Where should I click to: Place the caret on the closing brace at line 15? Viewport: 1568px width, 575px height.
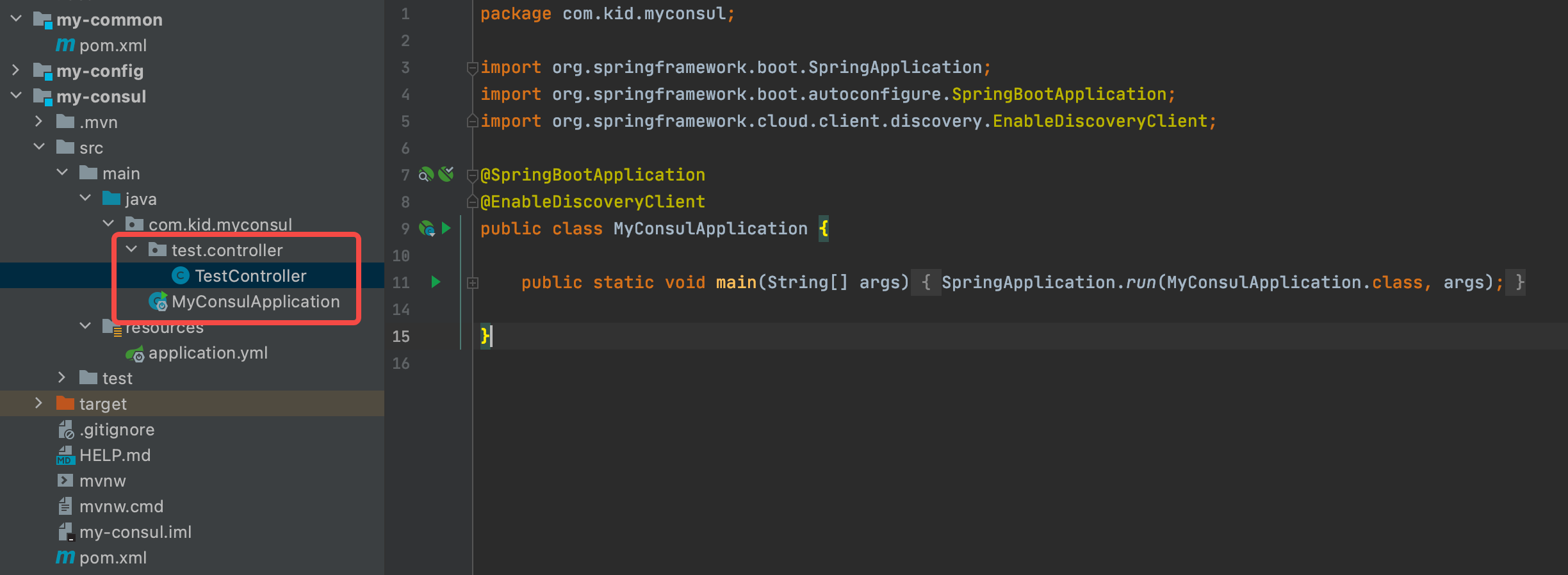pyautogui.click(x=484, y=336)
